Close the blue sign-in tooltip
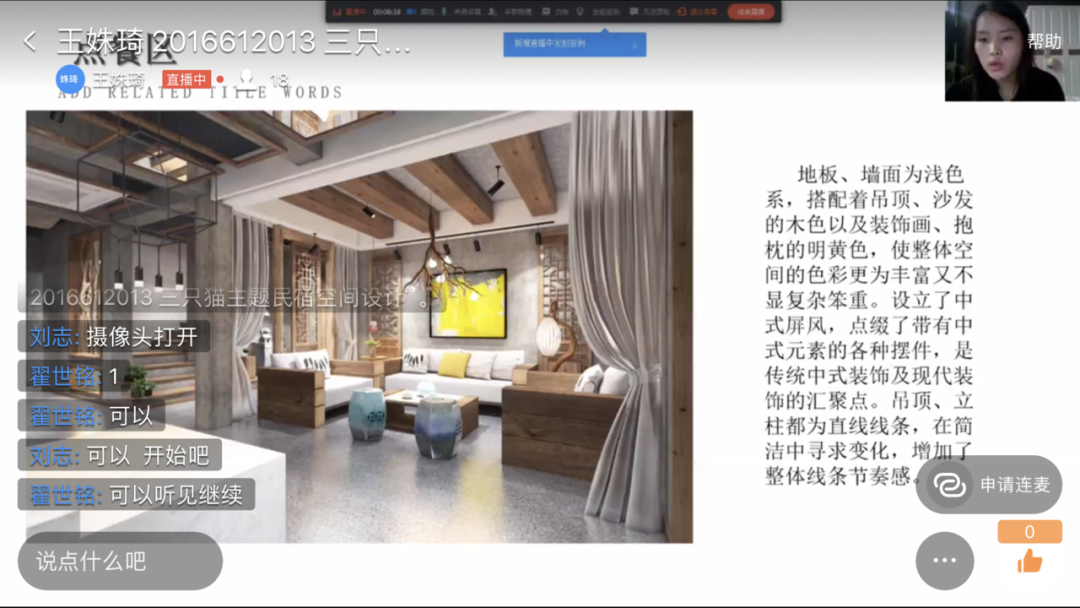The height and width of the screenshot is (608, 1080). tap(634, 45)
